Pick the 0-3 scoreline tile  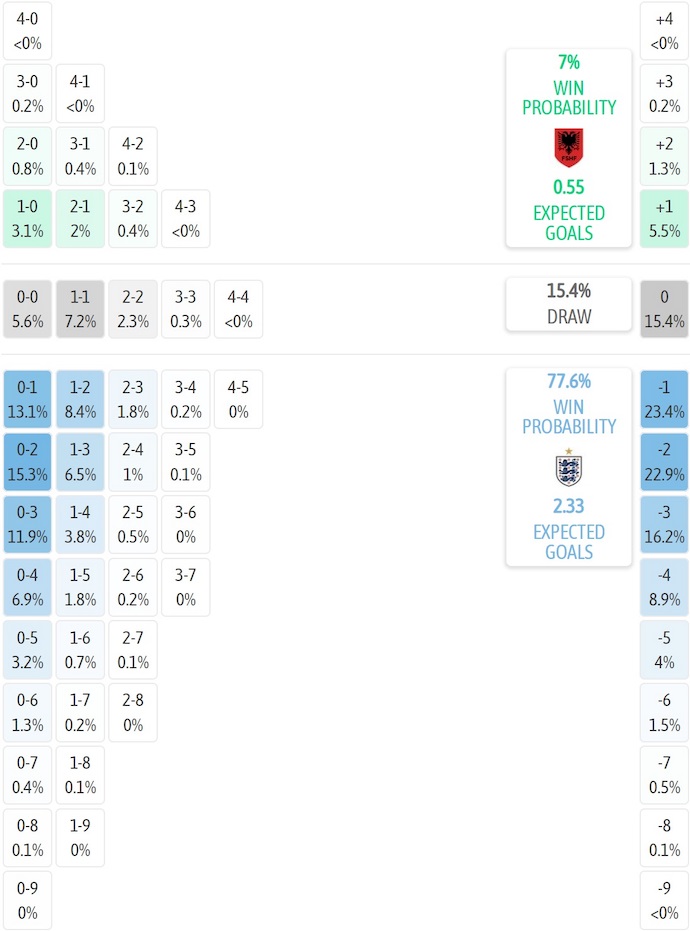pos(28,525)
